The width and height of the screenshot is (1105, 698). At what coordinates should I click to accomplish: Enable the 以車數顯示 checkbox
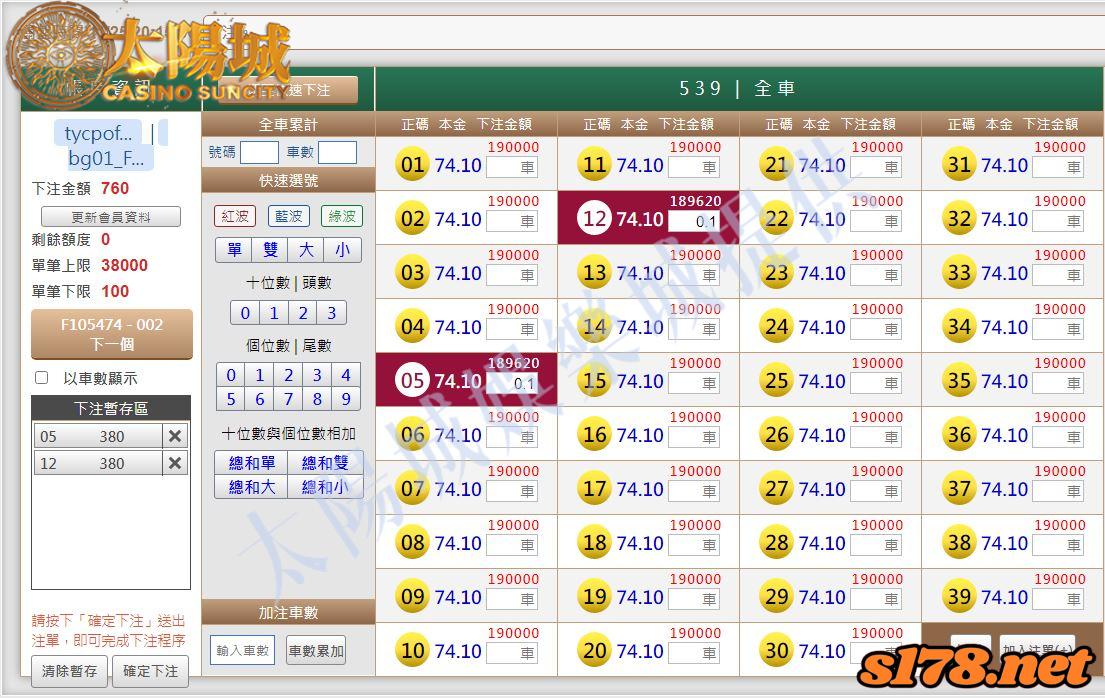pos(42,378)
